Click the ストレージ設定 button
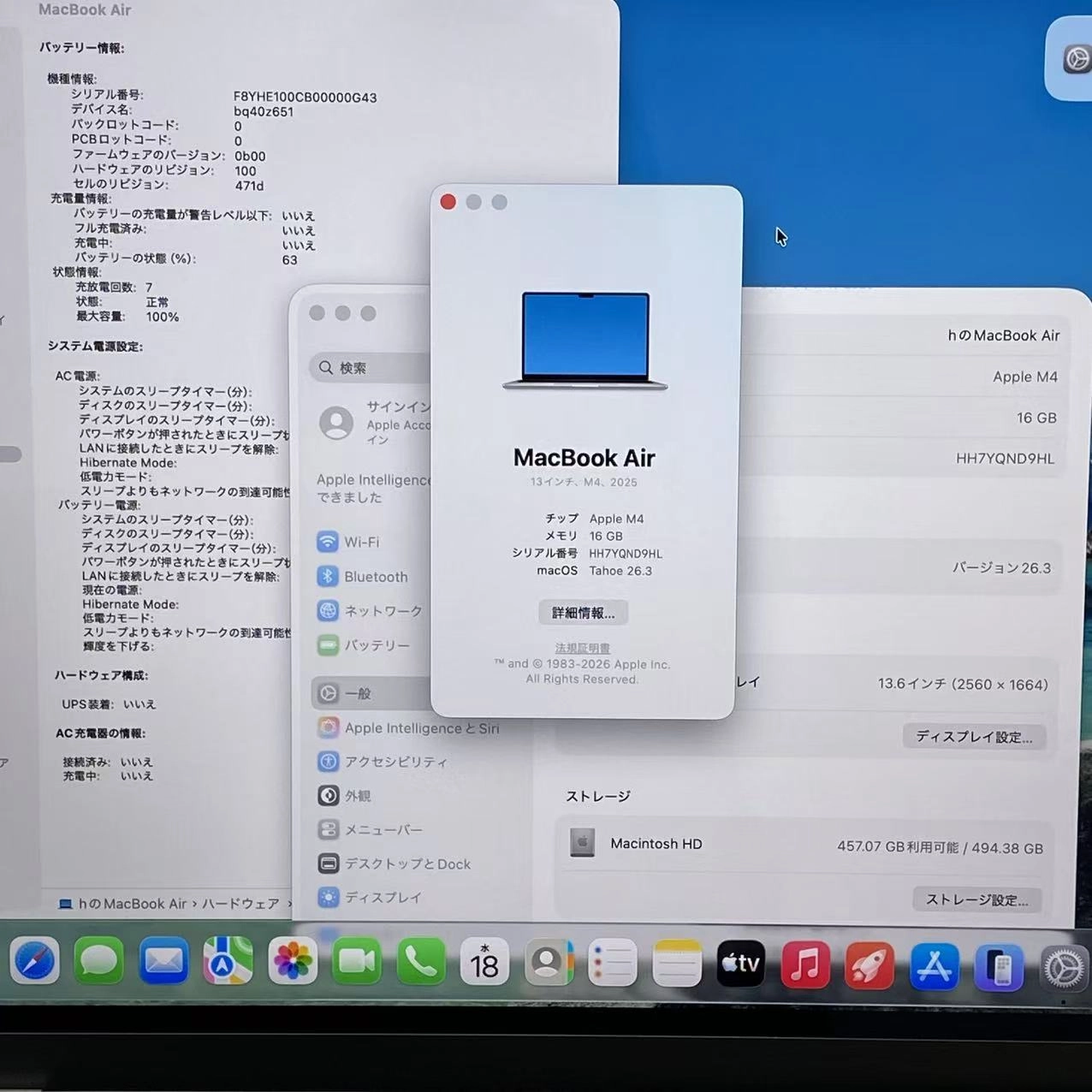 click(x=976, y=899)
